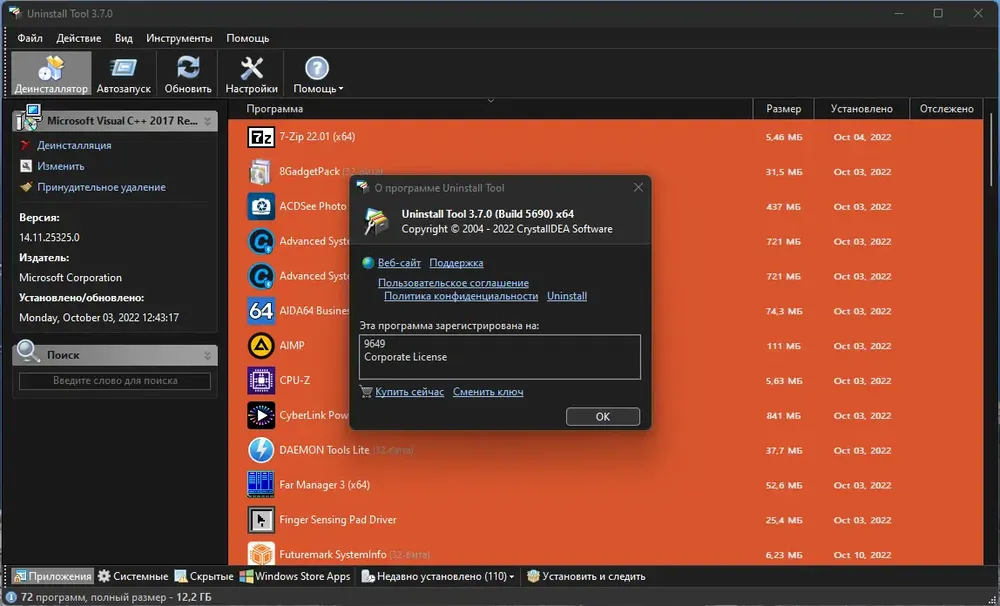Select the Far Manager 3 icon
1000x606 pixels.
click(261, 485)
